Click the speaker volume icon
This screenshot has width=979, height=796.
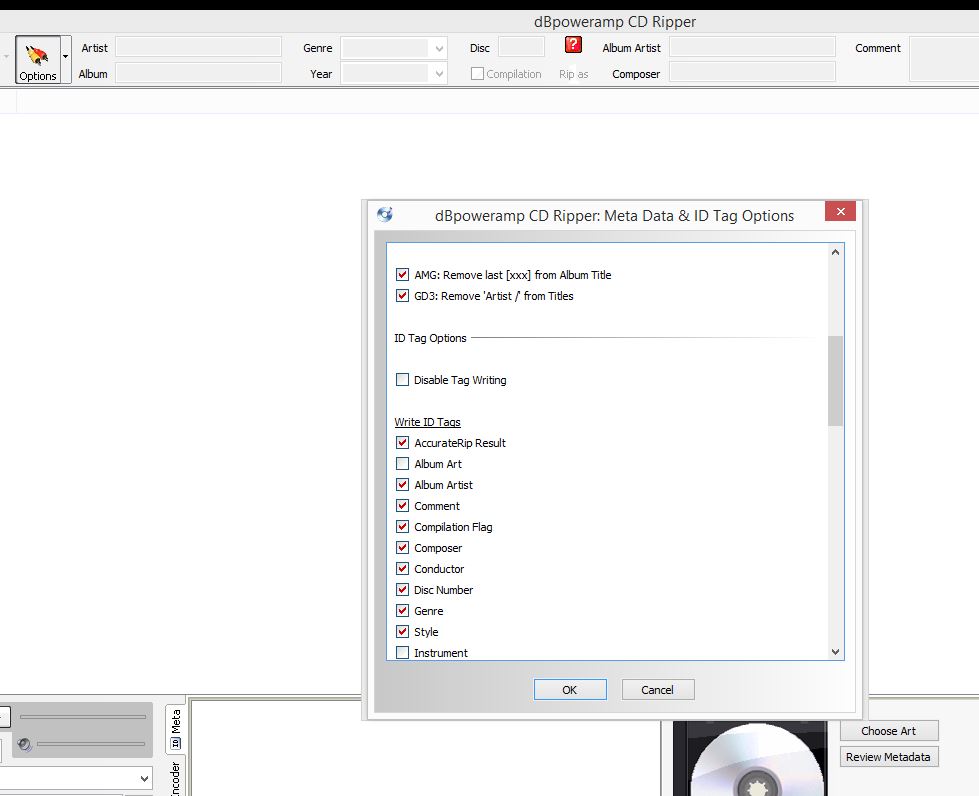[x=25, y=744]
